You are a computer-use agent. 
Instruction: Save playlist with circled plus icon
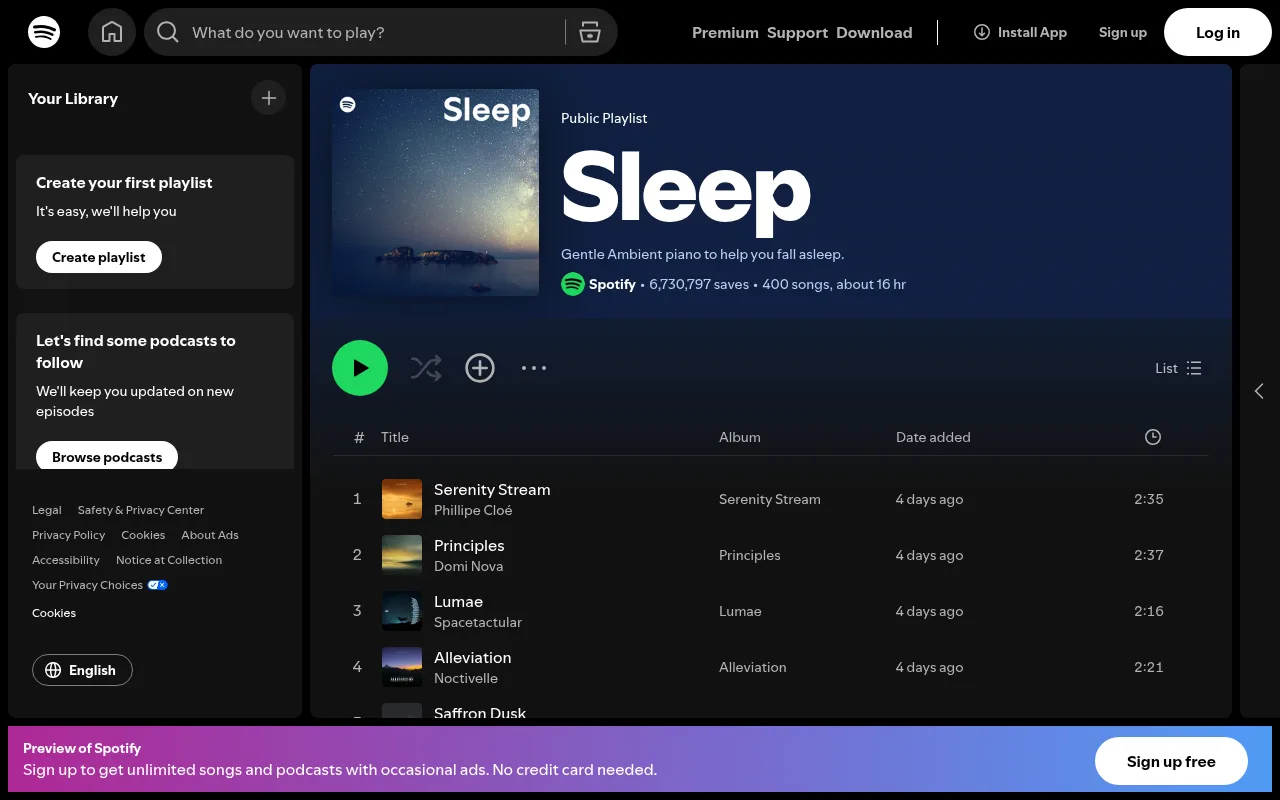pos(480,368)
